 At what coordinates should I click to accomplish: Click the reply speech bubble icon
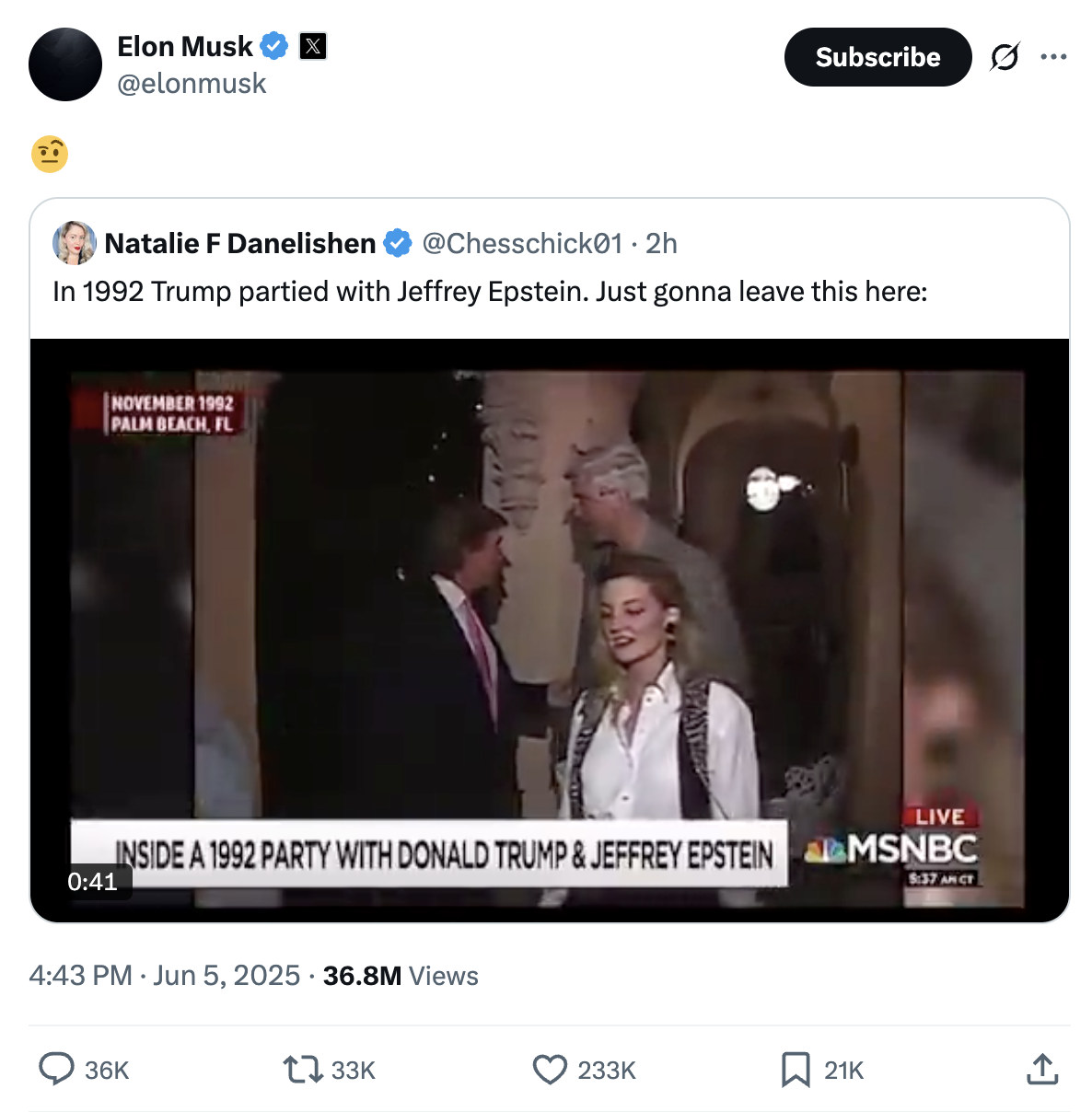click(x=56, y=1069)
